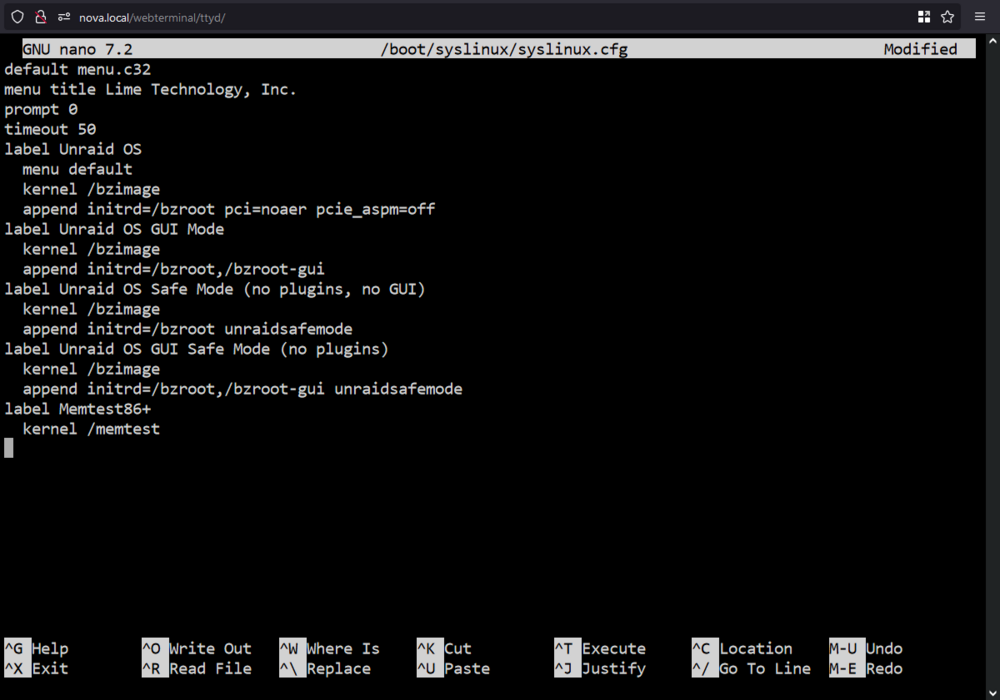Viewport: 1000px width, 700px height.
Task: Click the ^/ Go To Line shortcut
Action: [x=752, y=669]
